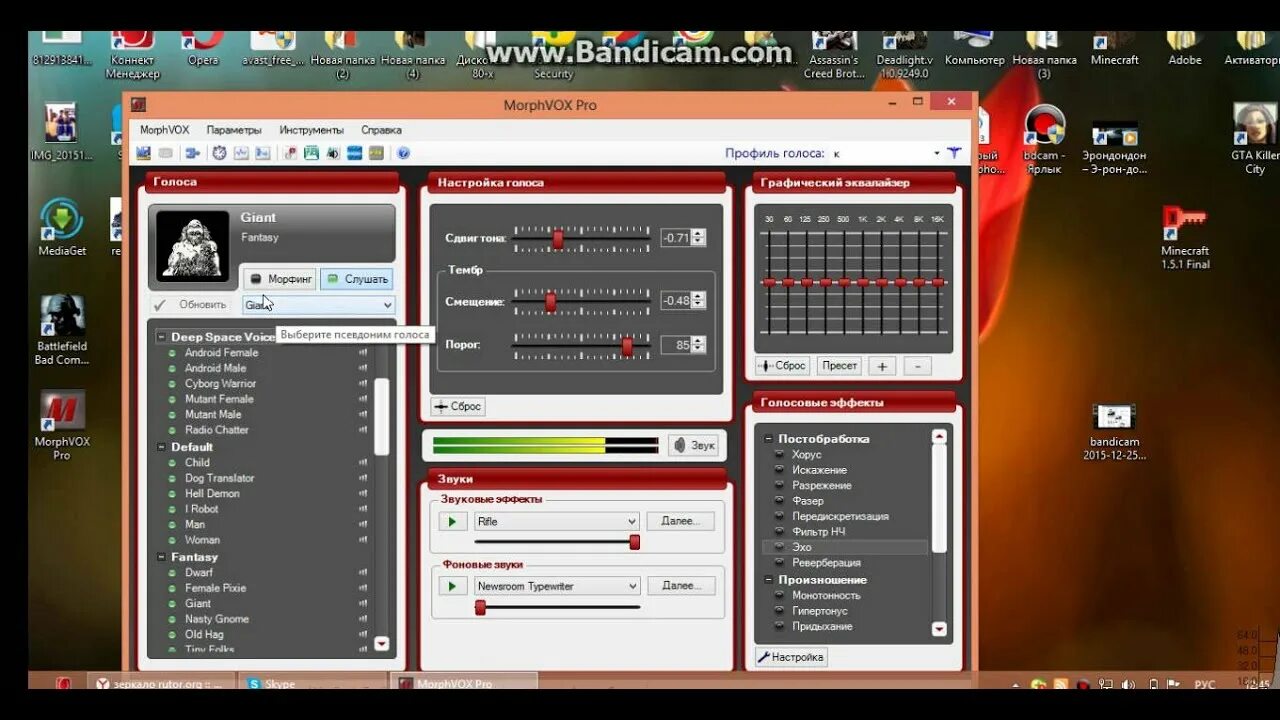
Task: Click the stopwatch icon in MorphVOX toolbar
Action: (x=219, y=153)
